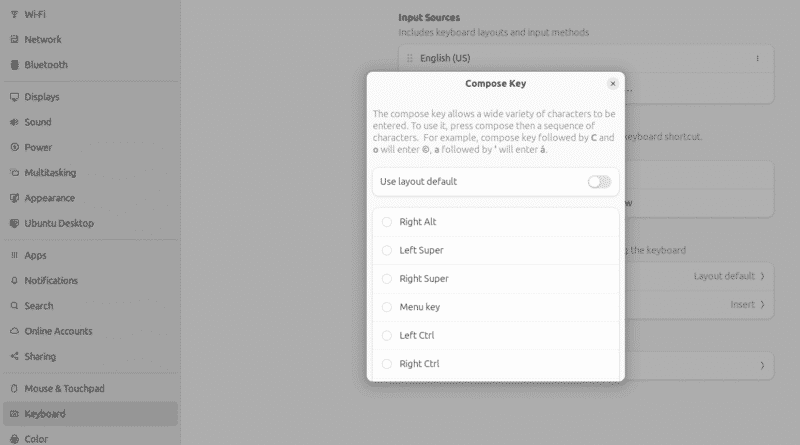Click the Bluetooth icon in sidebar
800x445 pixels.
click(x=14, y=65)
